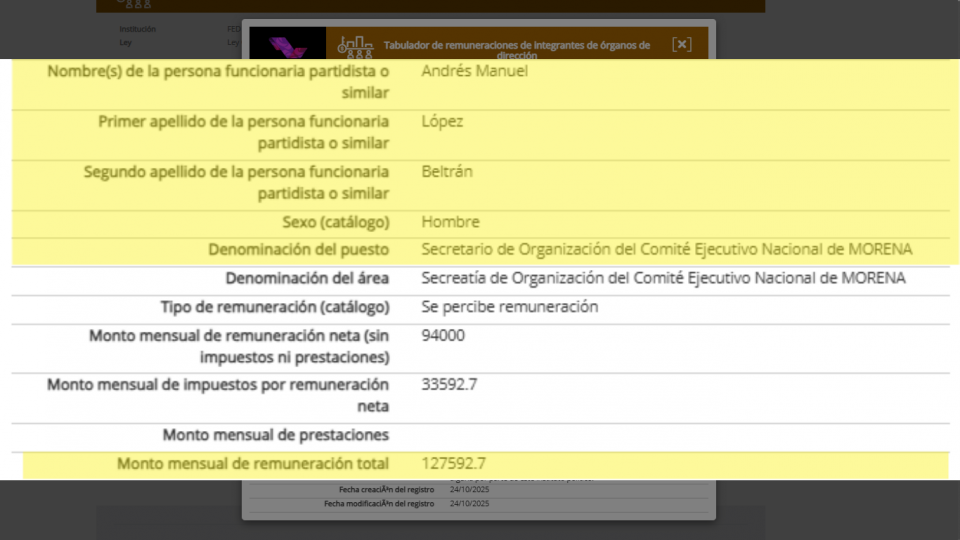Click the Denominación del puesto value text
This screenshot has width=960, height=540.
(x=666, y=249)
